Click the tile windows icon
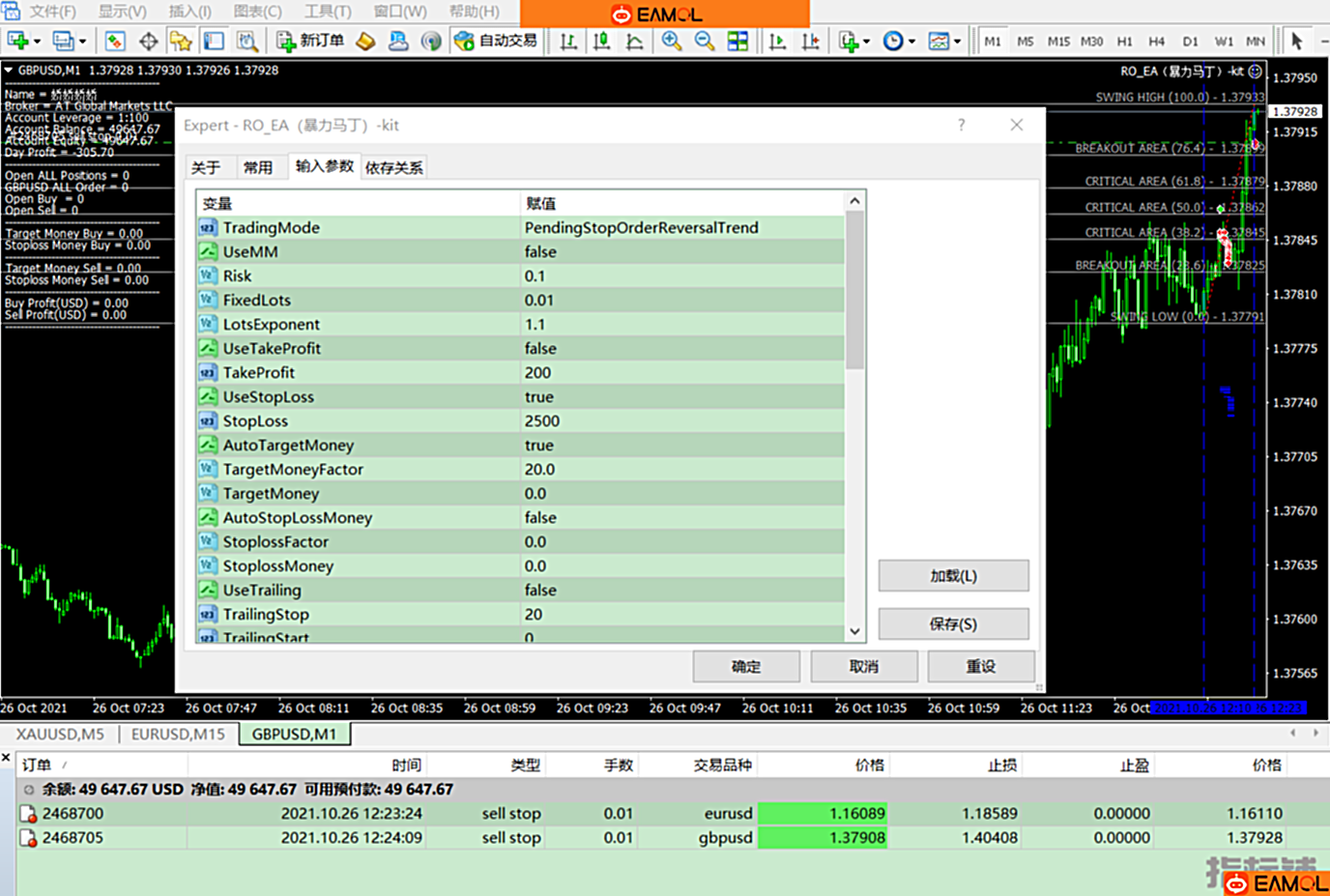Image resolution: width=1330 pixels, height=896 pixels. tap(737, 41)
